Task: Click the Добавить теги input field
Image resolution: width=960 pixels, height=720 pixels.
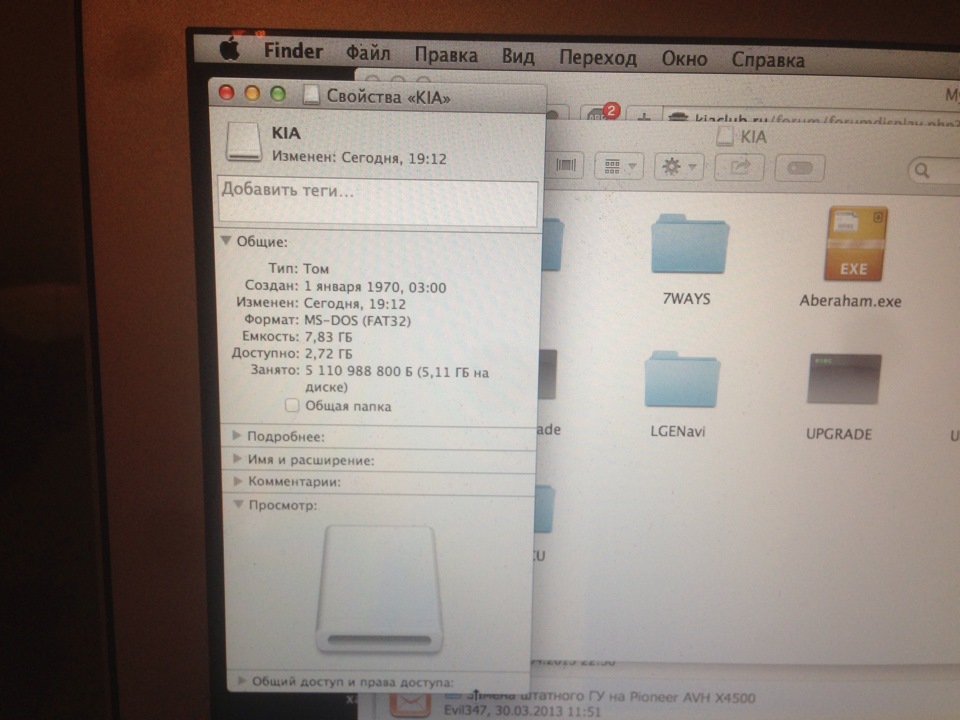Action: coord(378,200)
